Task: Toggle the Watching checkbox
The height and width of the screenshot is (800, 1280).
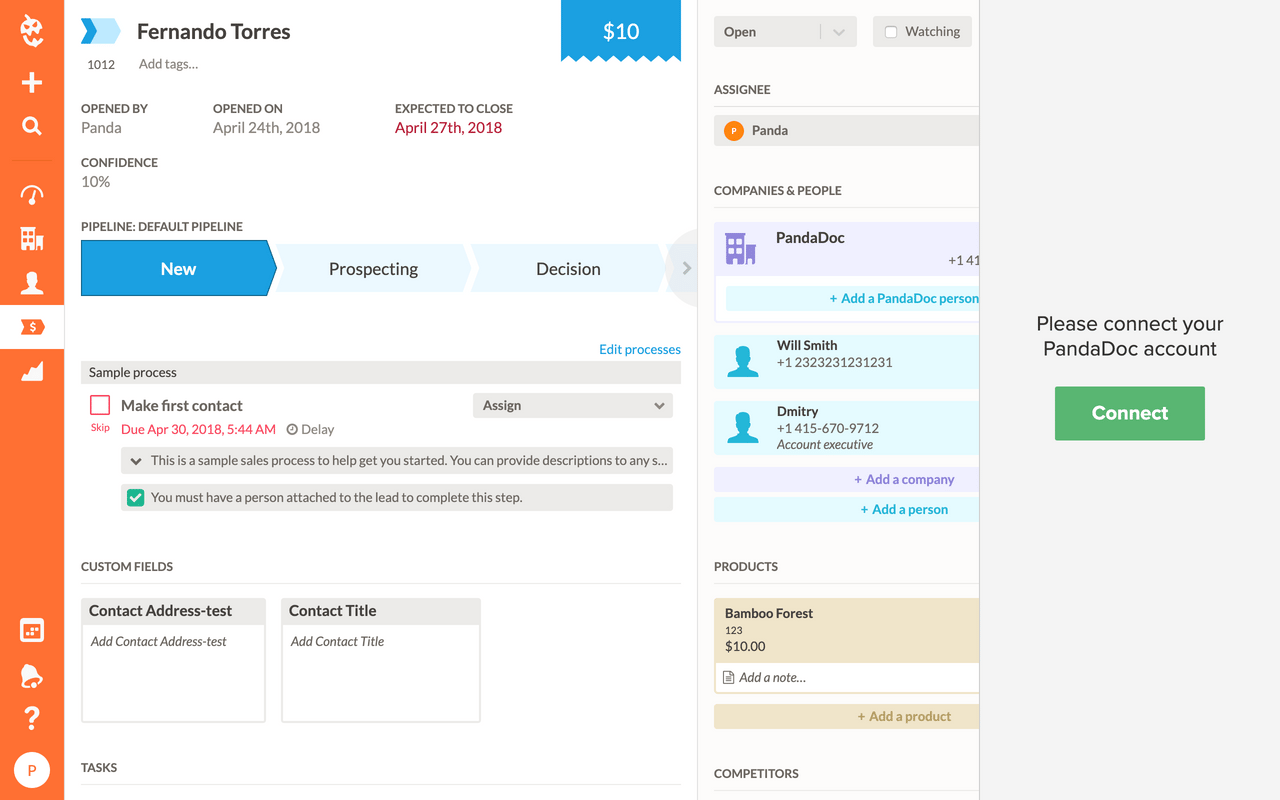Action: 891,32
